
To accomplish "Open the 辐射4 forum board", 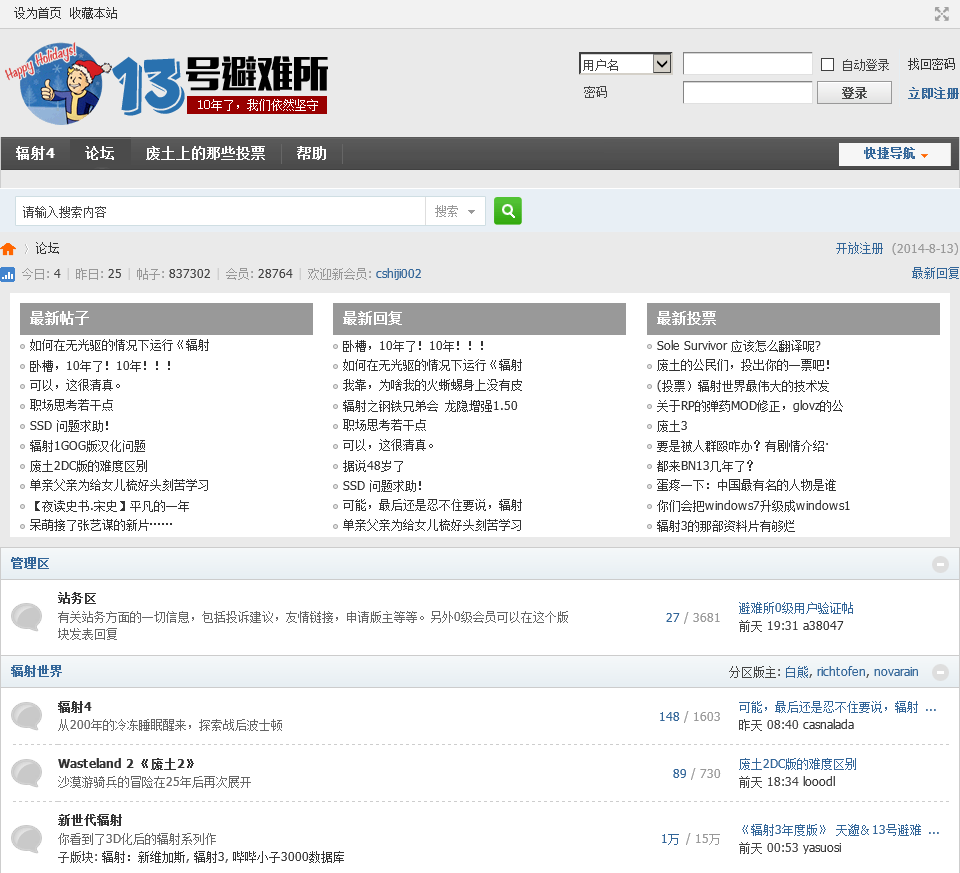I will coord(75,706).
